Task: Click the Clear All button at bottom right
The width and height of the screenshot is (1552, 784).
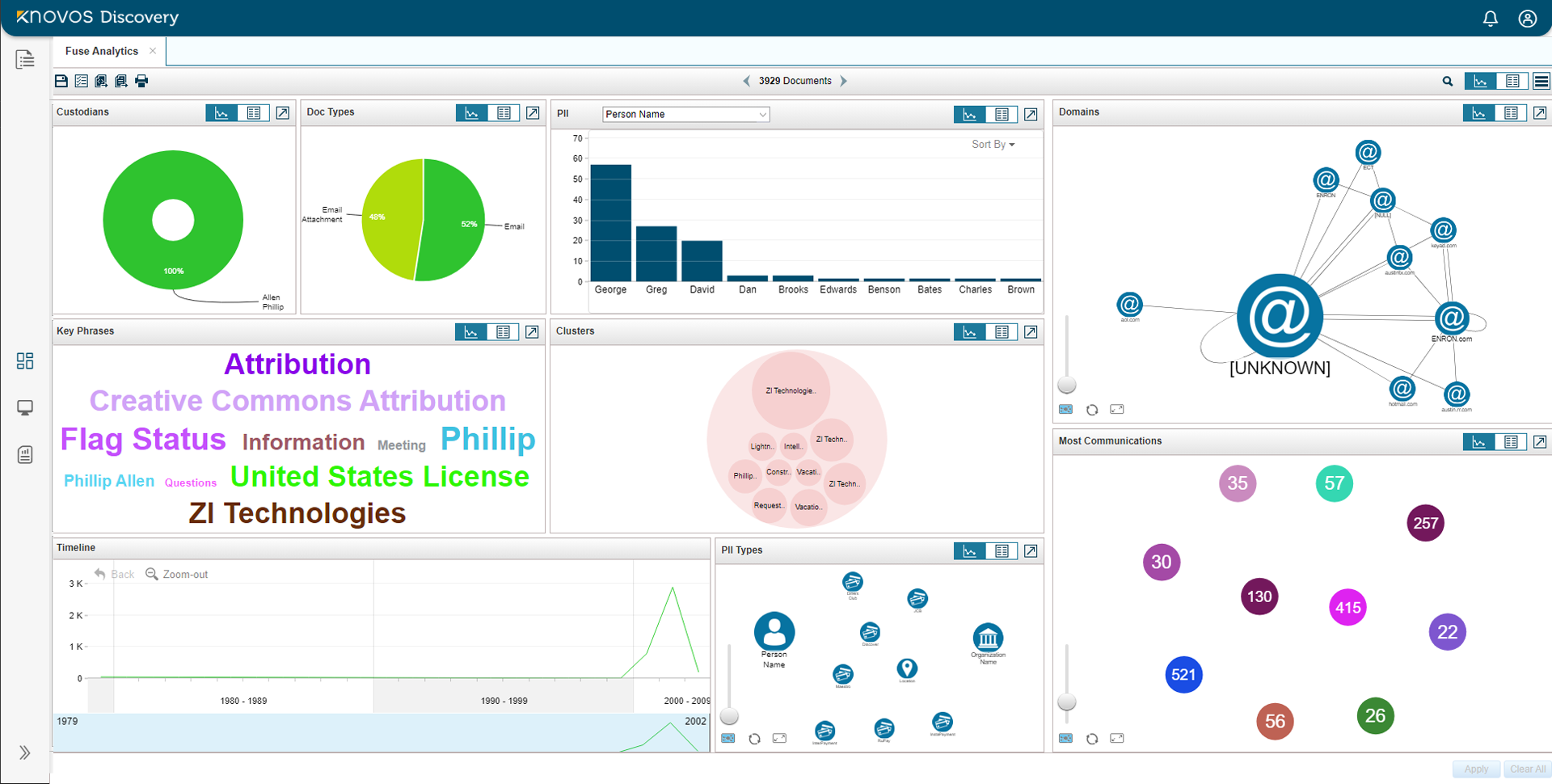Action: click(x=1526, y=769)
